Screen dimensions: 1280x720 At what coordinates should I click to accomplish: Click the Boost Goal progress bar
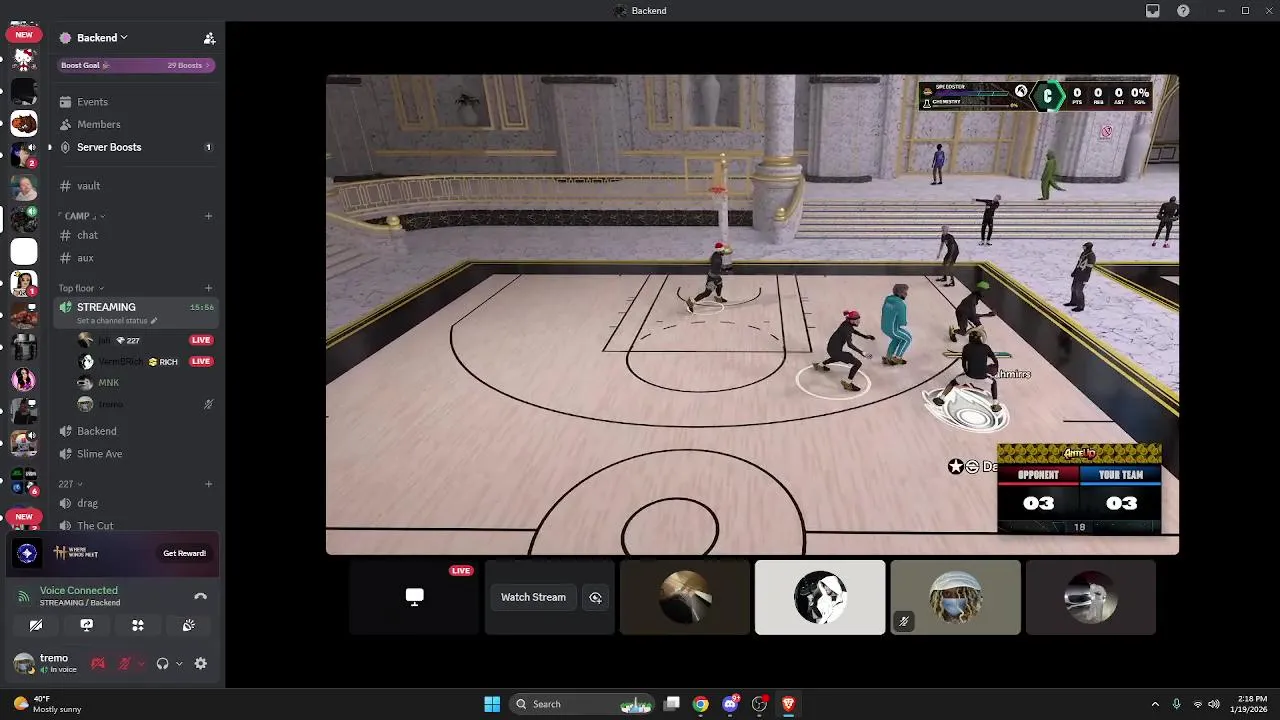(136, 65)
